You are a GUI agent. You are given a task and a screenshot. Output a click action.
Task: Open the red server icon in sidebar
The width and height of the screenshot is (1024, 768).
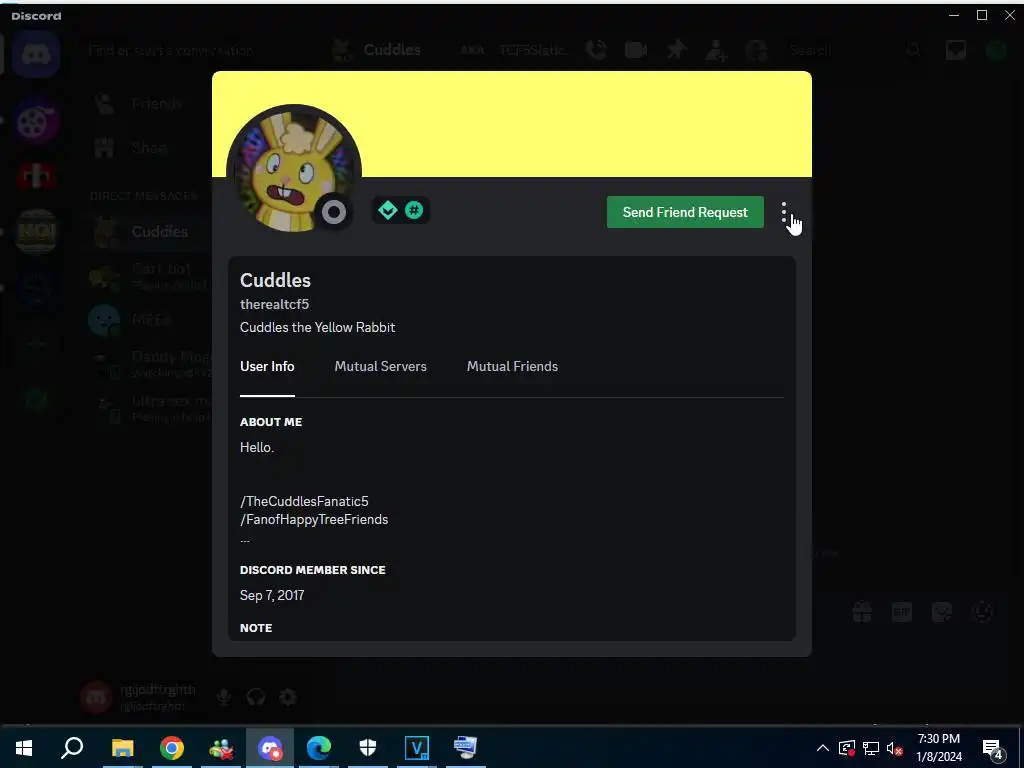(x=36, y=176)
